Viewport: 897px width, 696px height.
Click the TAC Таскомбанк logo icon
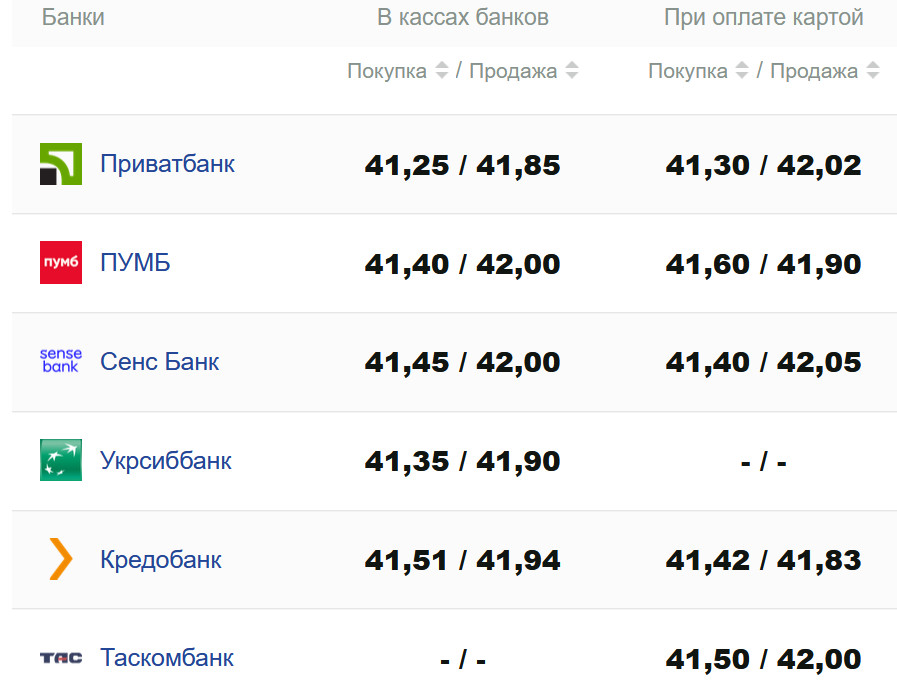pyautogui.click(x=61, y=658)
